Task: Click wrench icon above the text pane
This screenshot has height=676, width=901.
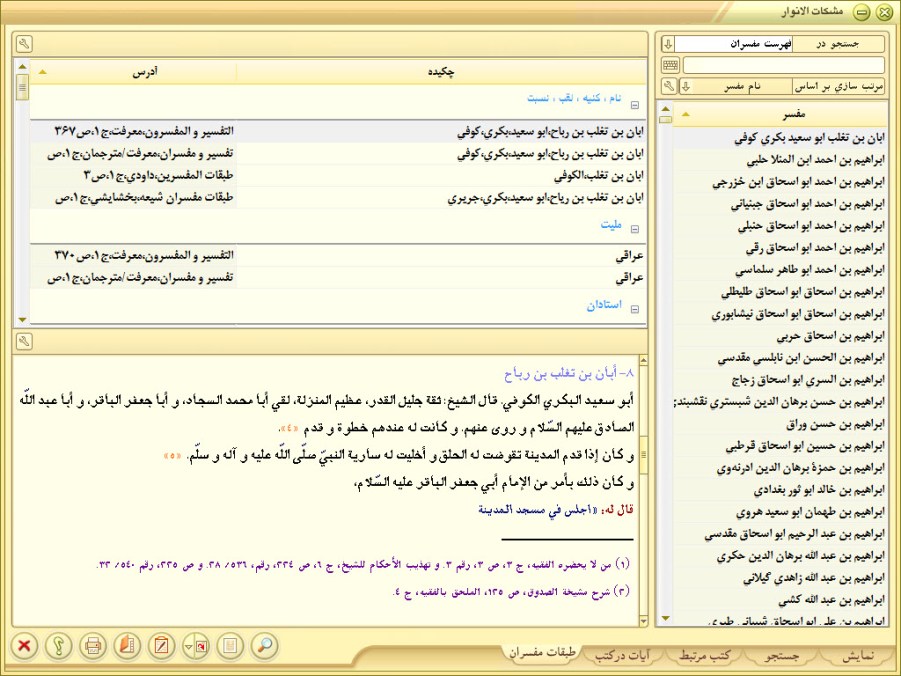Action: click(24, 341)
